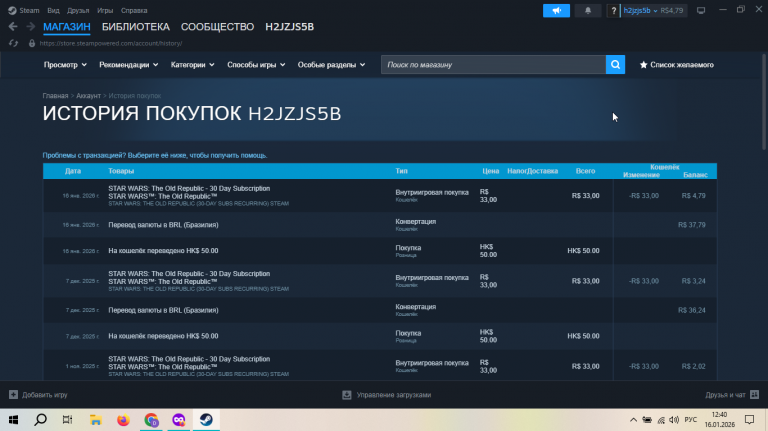The height and width of the screenshot is (431, 768).
Task: Go to Аккаунт breadcrumb
Action: click(88, 96)
